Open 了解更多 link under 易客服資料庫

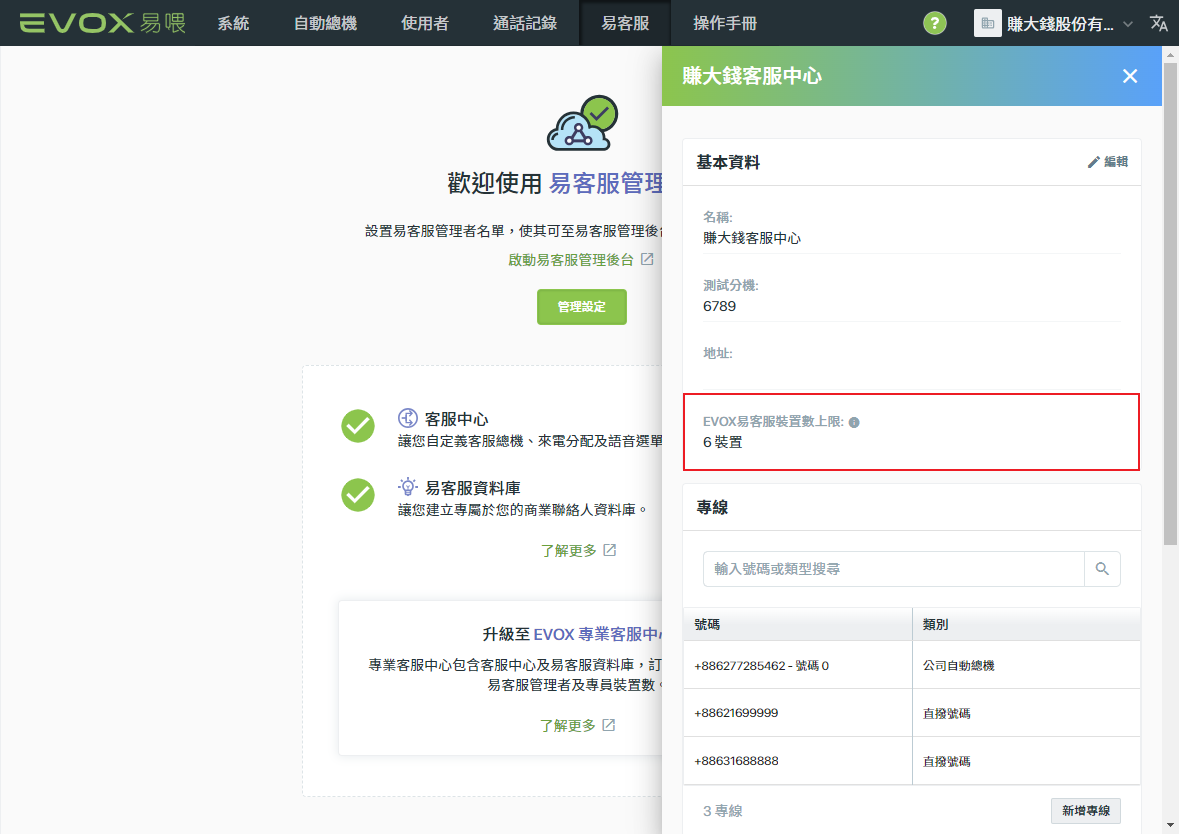coord(568,550)
